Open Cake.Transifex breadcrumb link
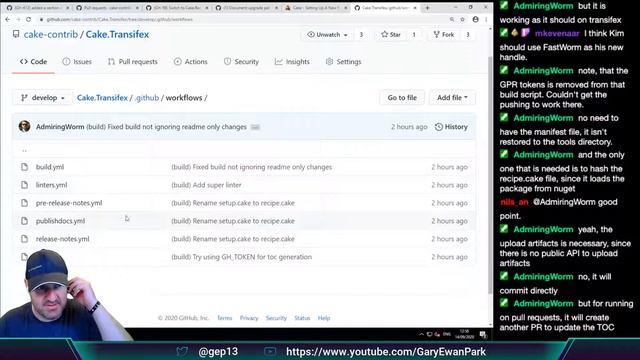The width and height of the screenshot is (640, 360). (x=102, y=98)
